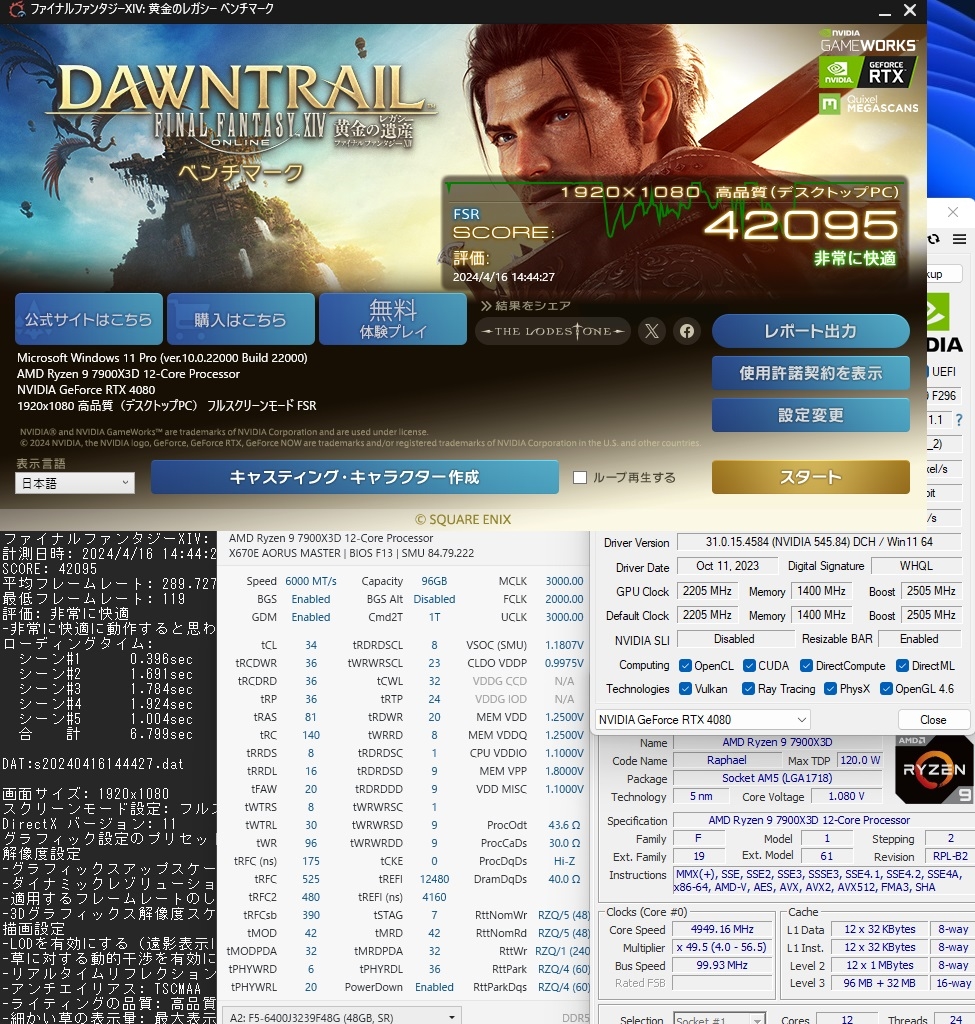Click the tCL 34 timing value

[x=311, y=645]
